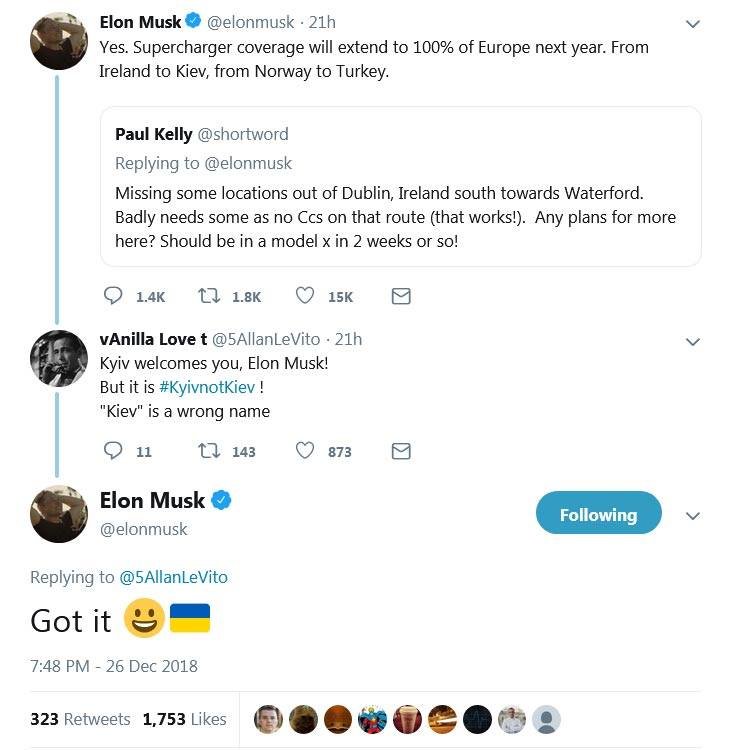The width and height of the screenshot is (729, 750).
Task: Open the 7:48 PM tweet timestamp
Action: point(114,666)
